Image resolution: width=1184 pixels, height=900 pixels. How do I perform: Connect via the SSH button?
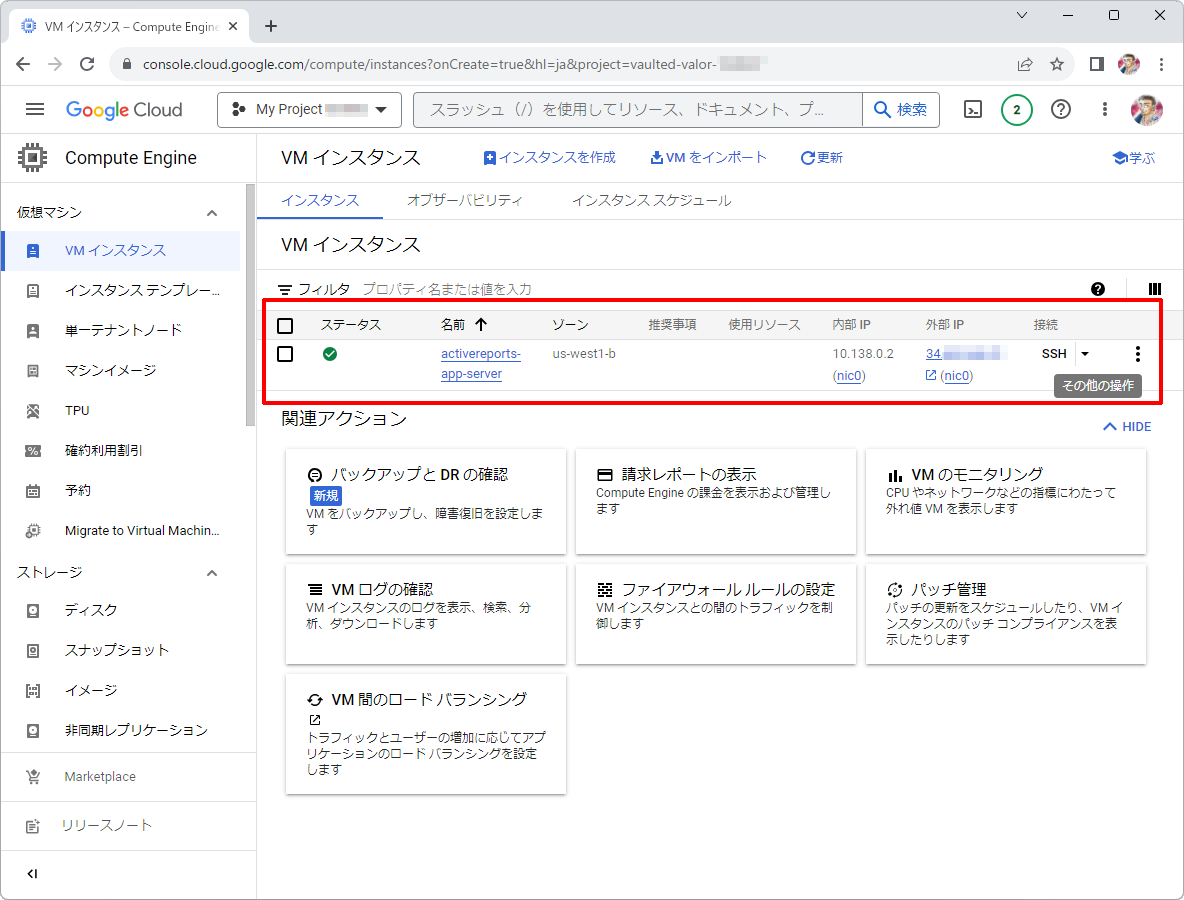1054,354
